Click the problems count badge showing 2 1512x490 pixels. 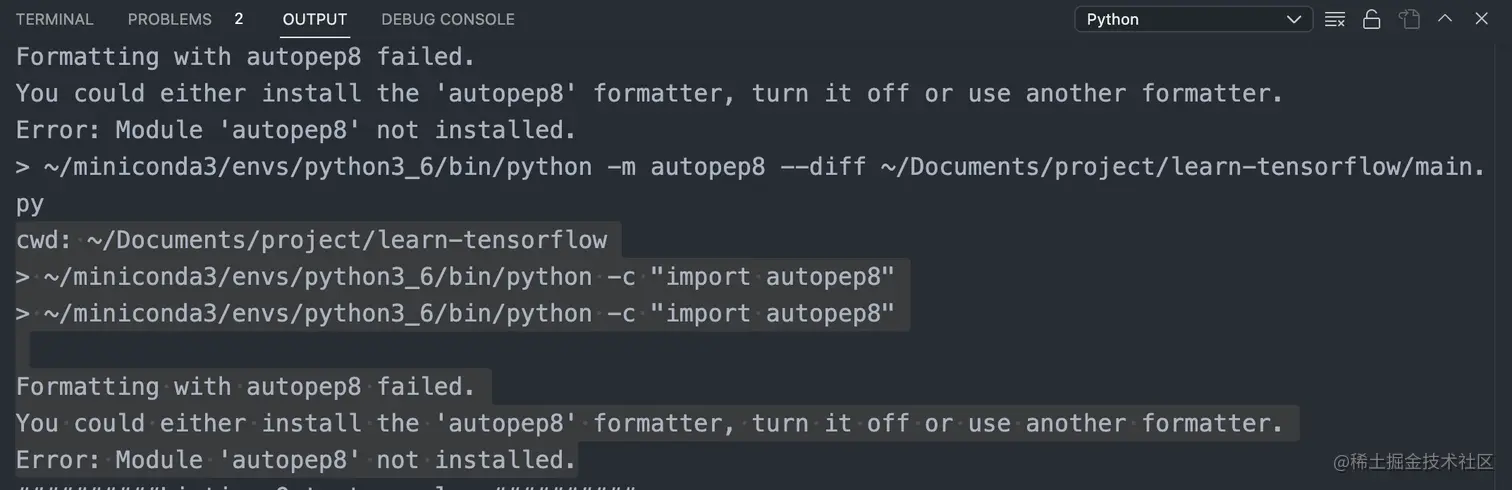click(239, 19)
